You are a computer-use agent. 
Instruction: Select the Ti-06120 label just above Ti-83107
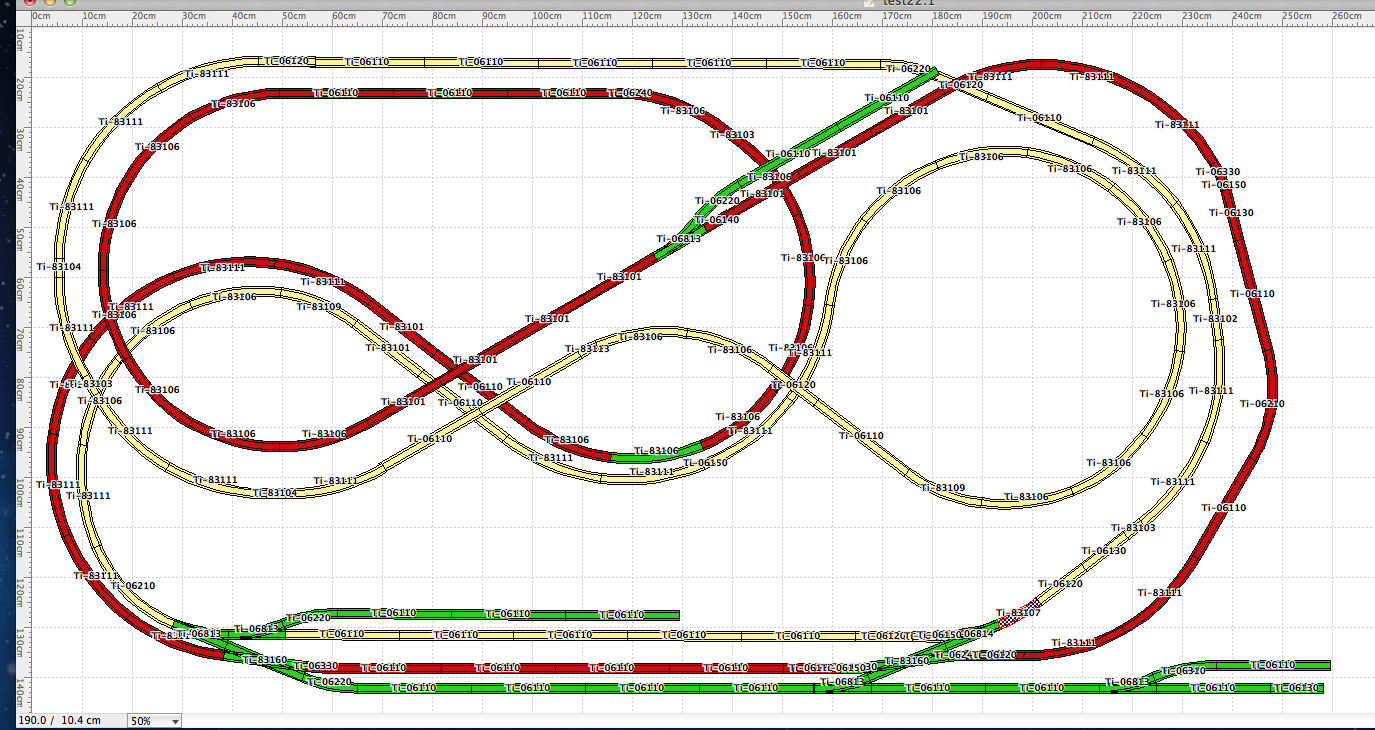pyautogui.click(x=1060, y=584)
